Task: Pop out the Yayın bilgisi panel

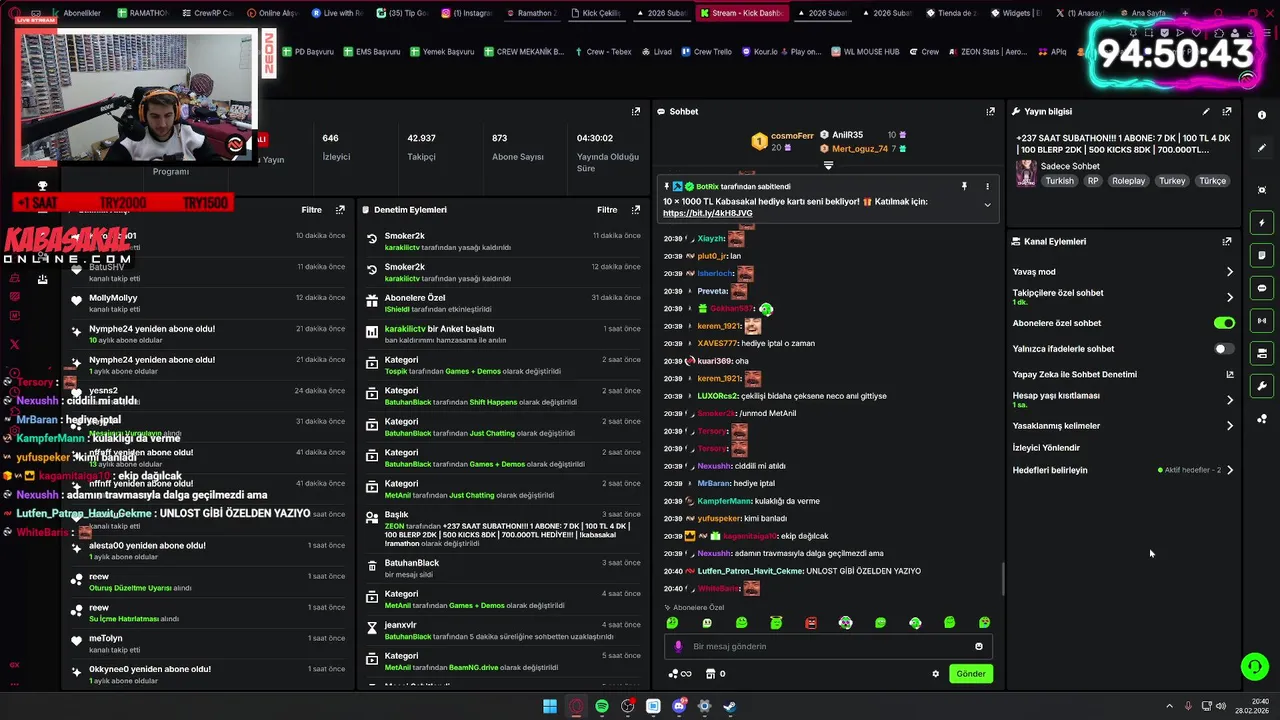Action: [x=1227, y=111]
